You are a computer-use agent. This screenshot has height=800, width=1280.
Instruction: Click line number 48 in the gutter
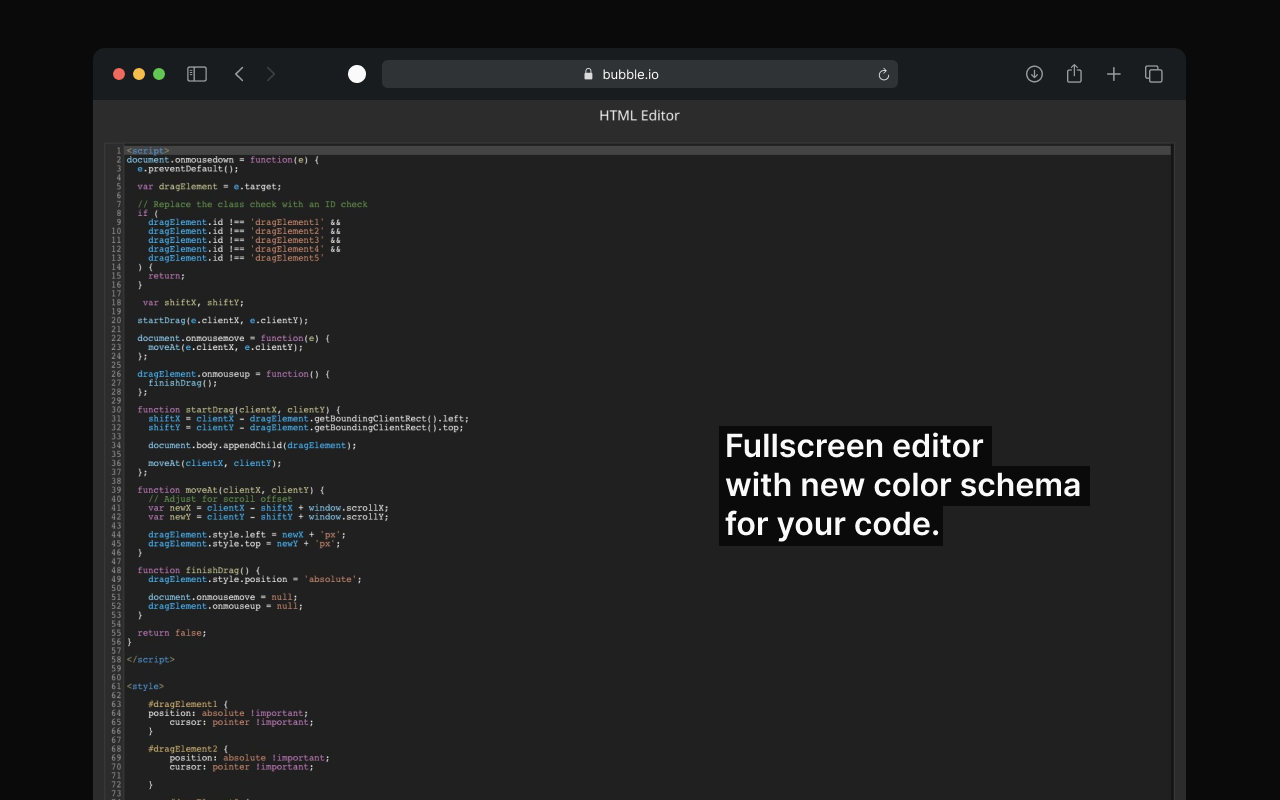click(117, 570)
